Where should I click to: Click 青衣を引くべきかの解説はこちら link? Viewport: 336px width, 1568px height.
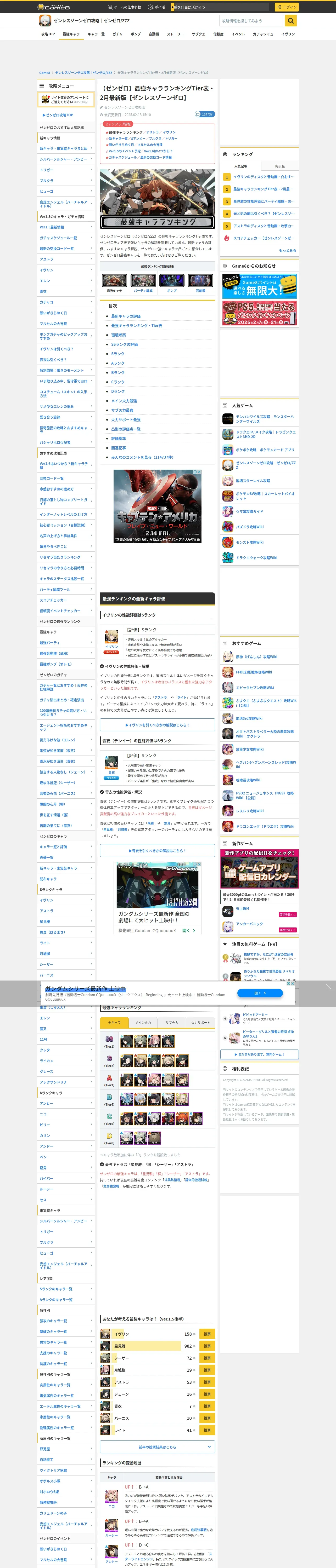(x=157, y=850)
